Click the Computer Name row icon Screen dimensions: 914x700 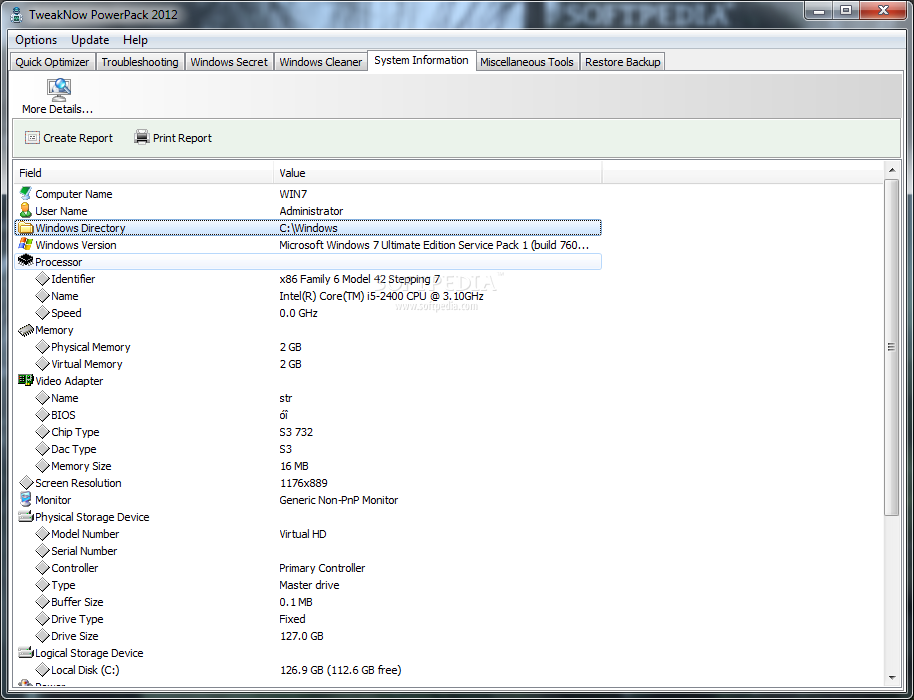point(25,194)
